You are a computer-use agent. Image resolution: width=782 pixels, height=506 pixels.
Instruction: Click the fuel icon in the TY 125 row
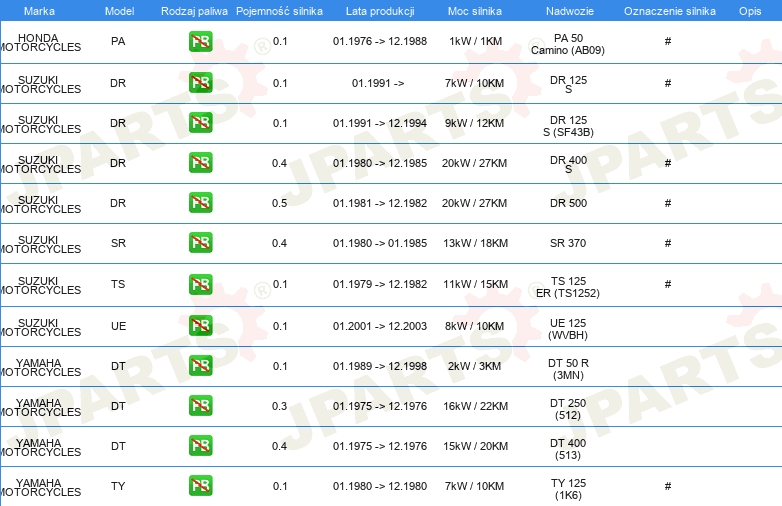pos(200,486)
